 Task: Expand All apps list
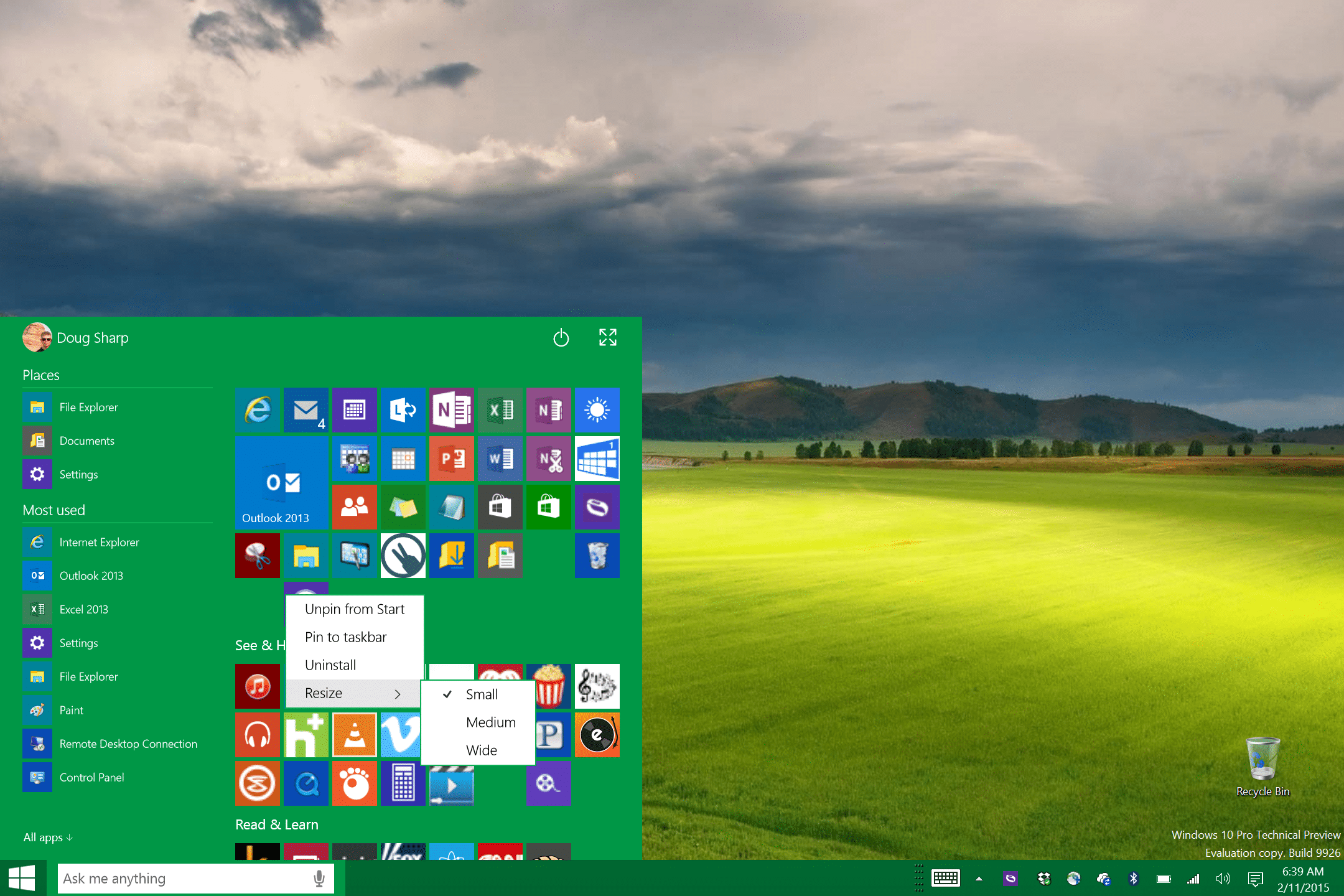[x=48, y=838]
